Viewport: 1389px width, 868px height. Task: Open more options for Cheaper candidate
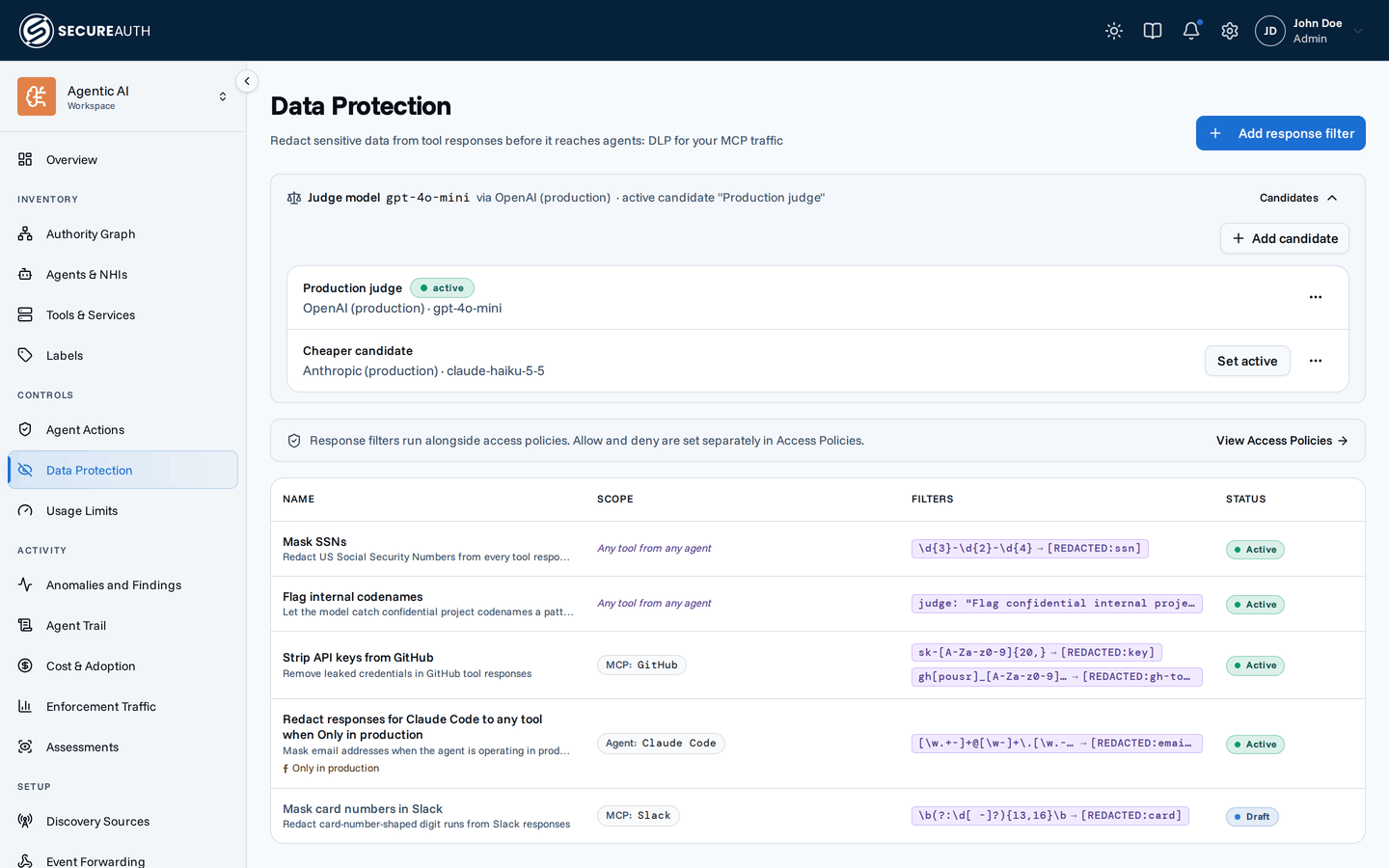click(x=1316, y=361)
